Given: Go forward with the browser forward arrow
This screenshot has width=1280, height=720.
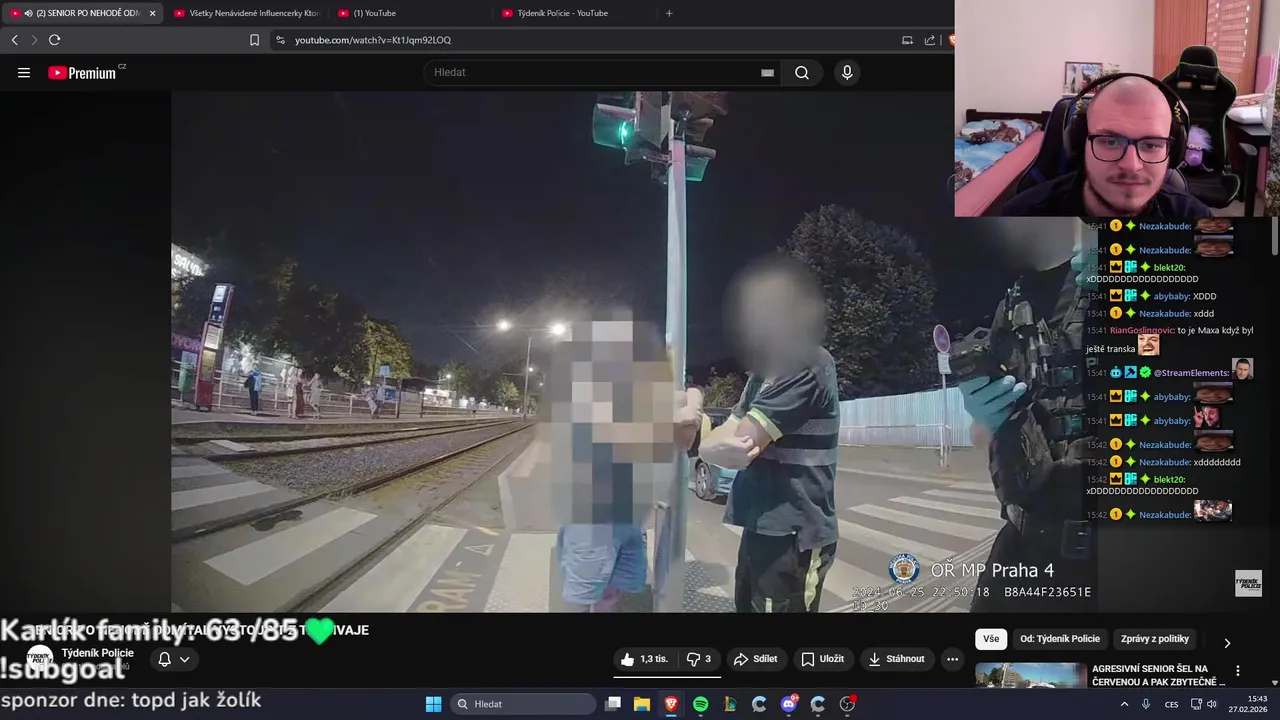Looking at the screenshot, I should 34,40.
